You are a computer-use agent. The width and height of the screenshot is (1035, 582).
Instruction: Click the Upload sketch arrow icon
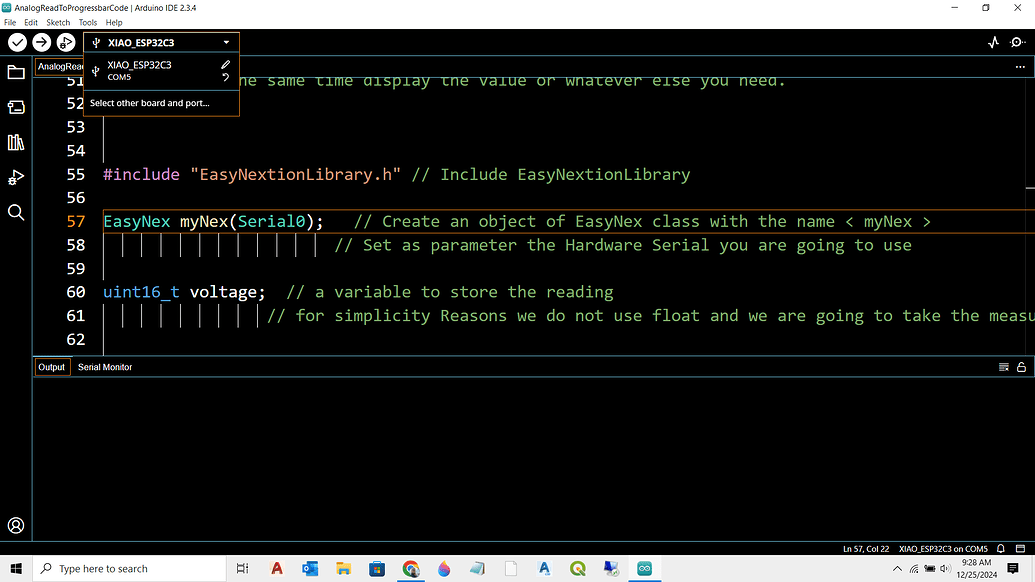[40, 42]
